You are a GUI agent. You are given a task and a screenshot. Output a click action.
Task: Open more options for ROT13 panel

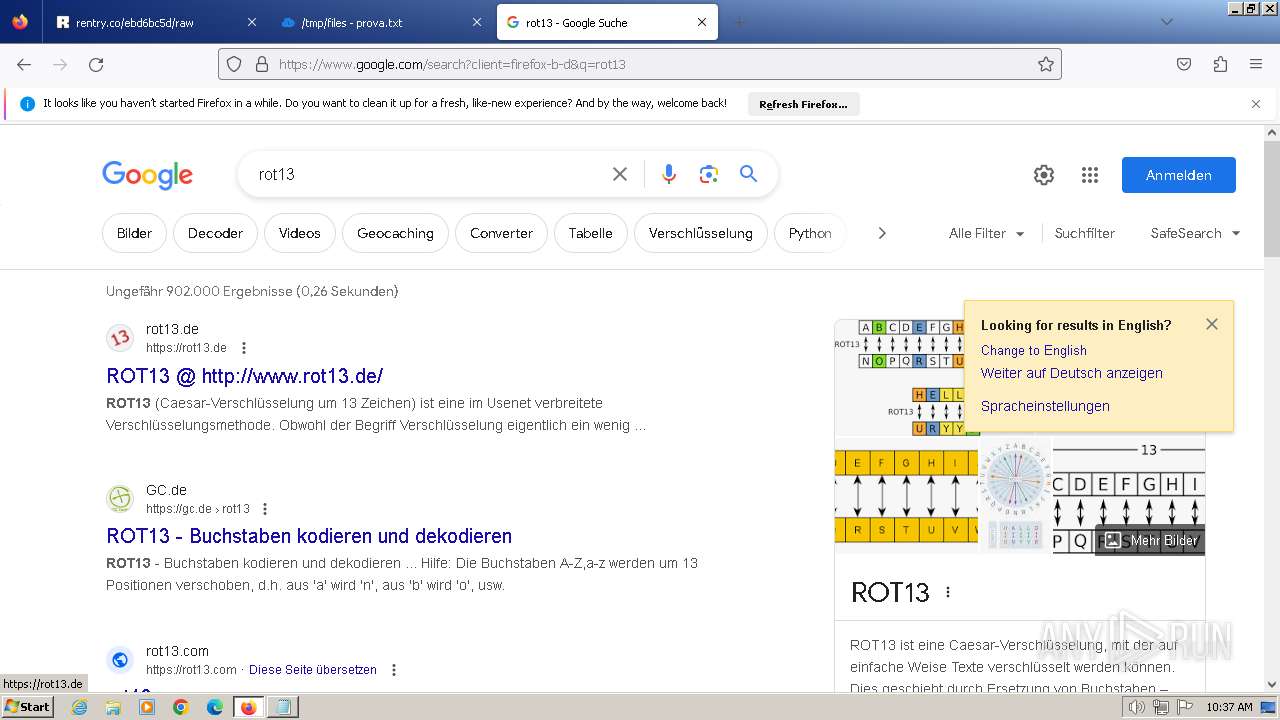coord(948,592)
